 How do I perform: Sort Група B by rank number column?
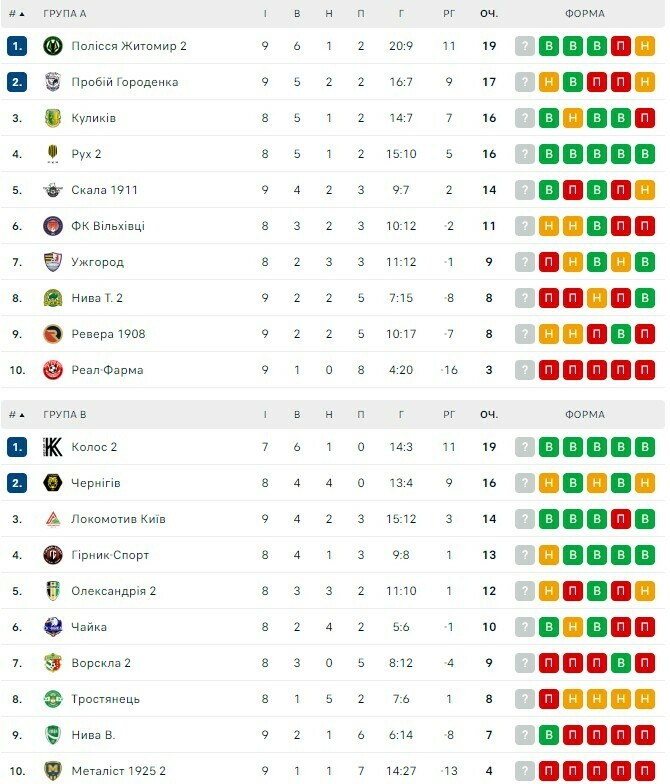(17, 414)
